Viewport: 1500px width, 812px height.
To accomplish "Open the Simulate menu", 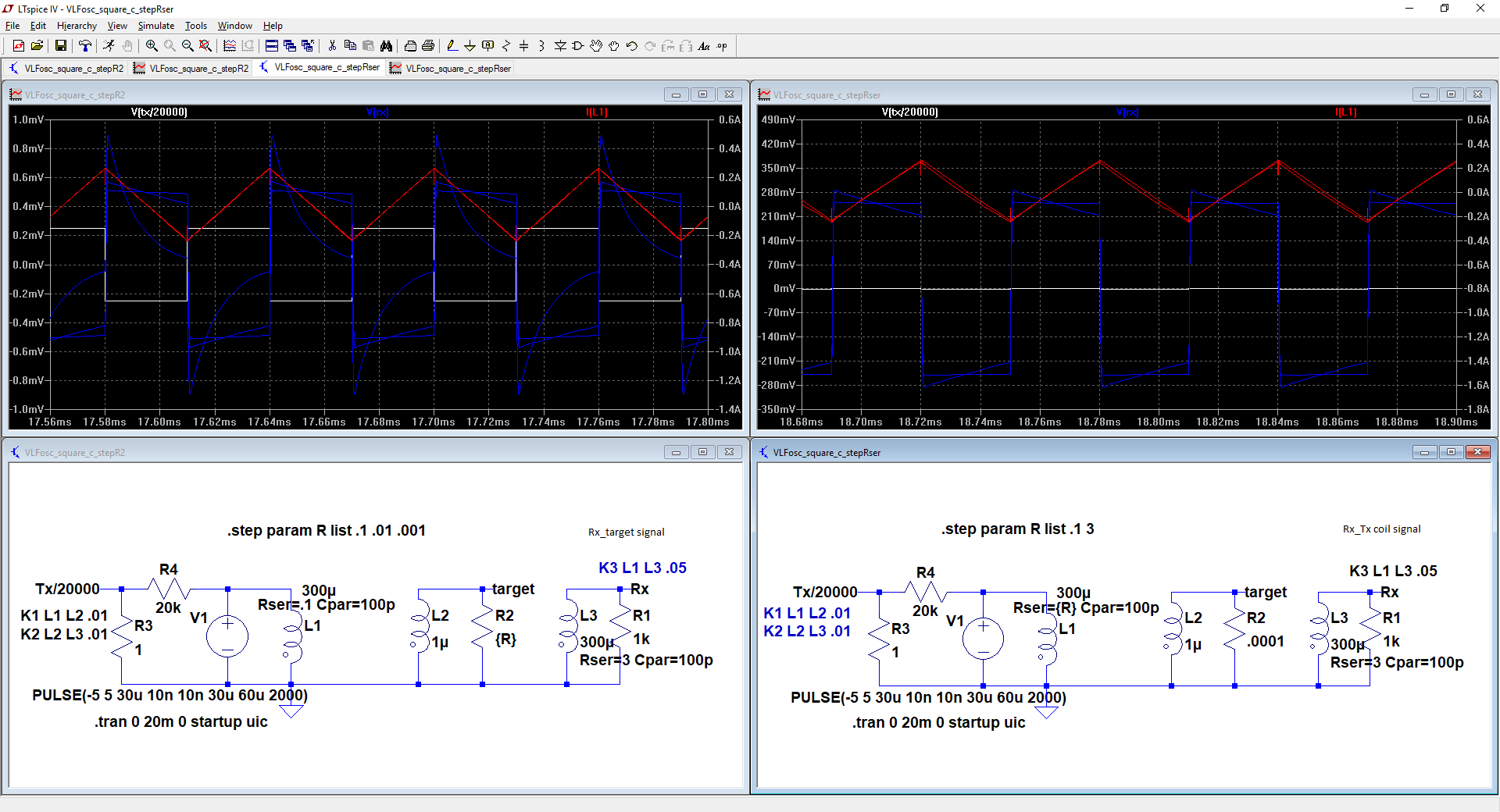I will click(155, 26).
